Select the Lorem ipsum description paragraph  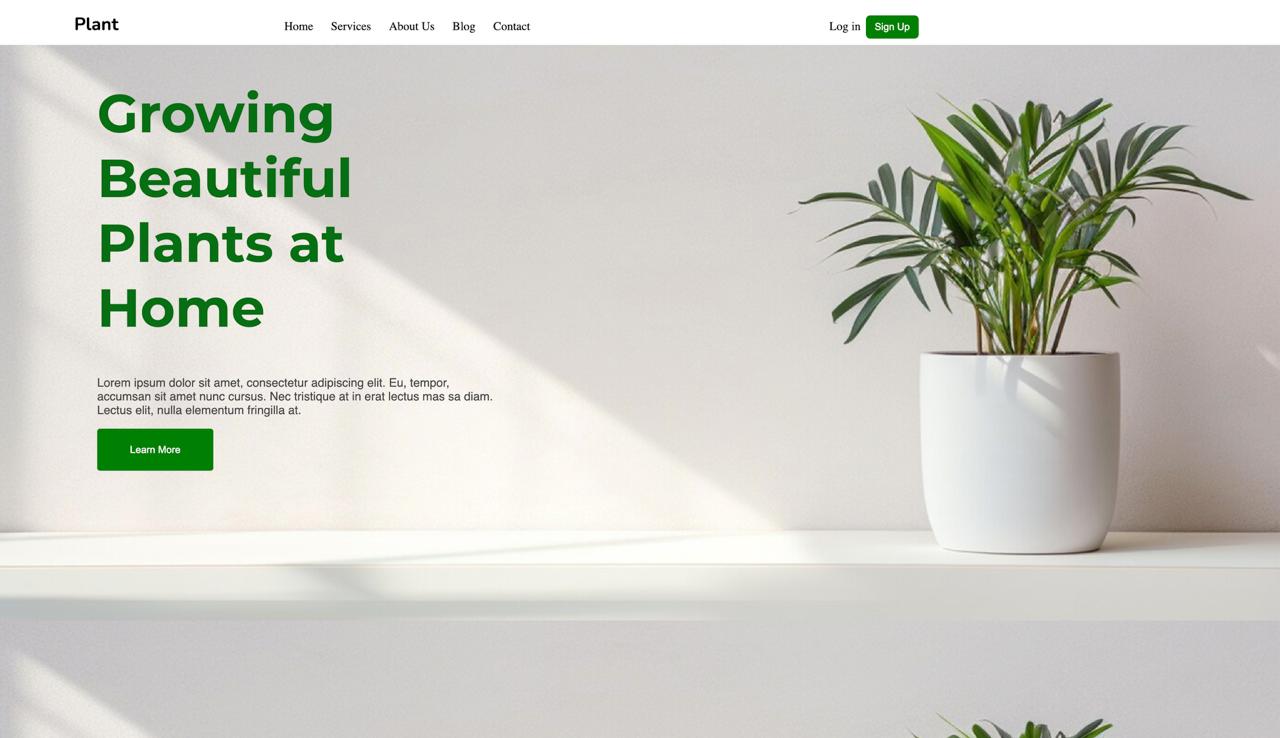295,397
